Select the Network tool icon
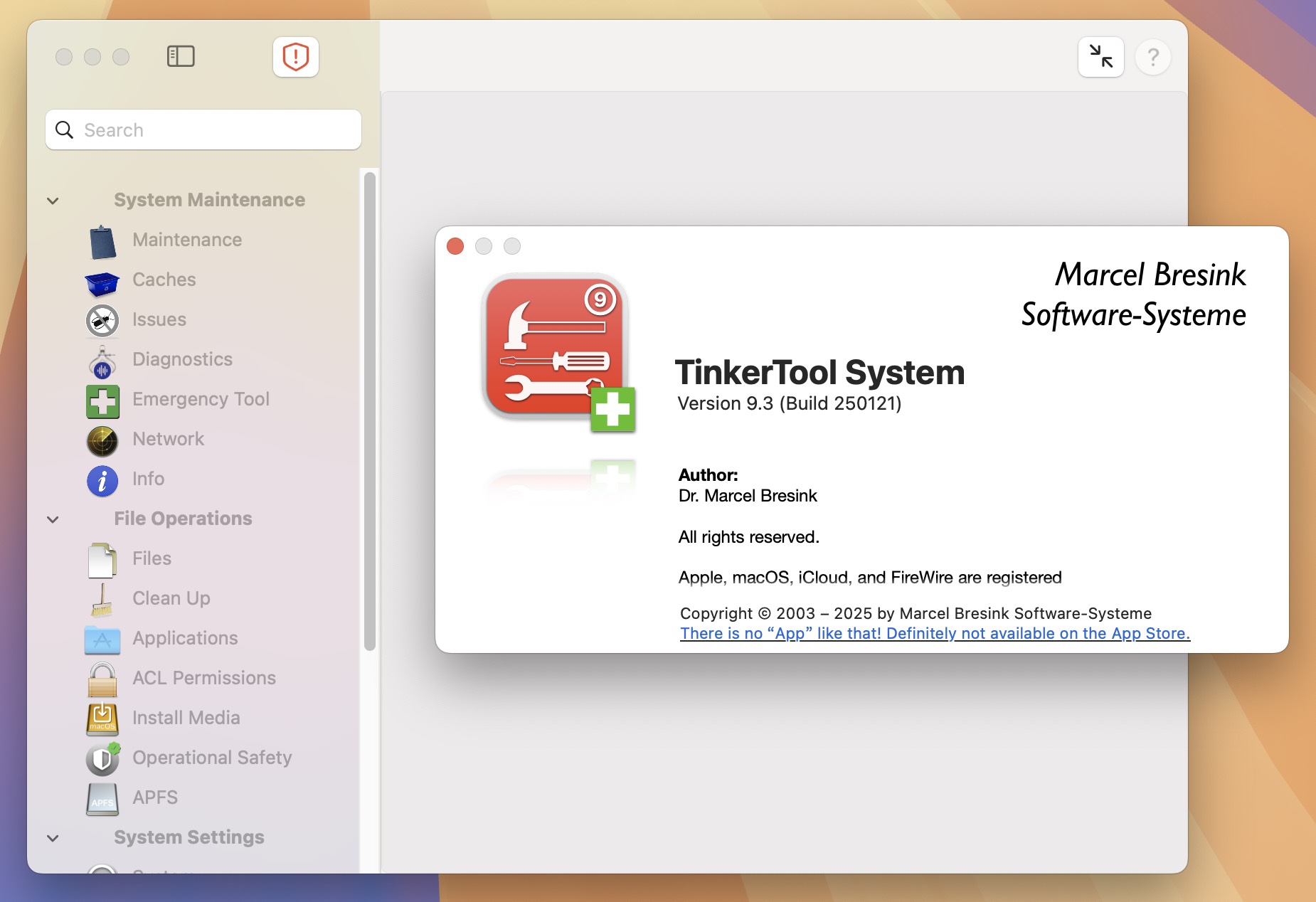This screenshot has width=1316, height=902. pos(102,440)
